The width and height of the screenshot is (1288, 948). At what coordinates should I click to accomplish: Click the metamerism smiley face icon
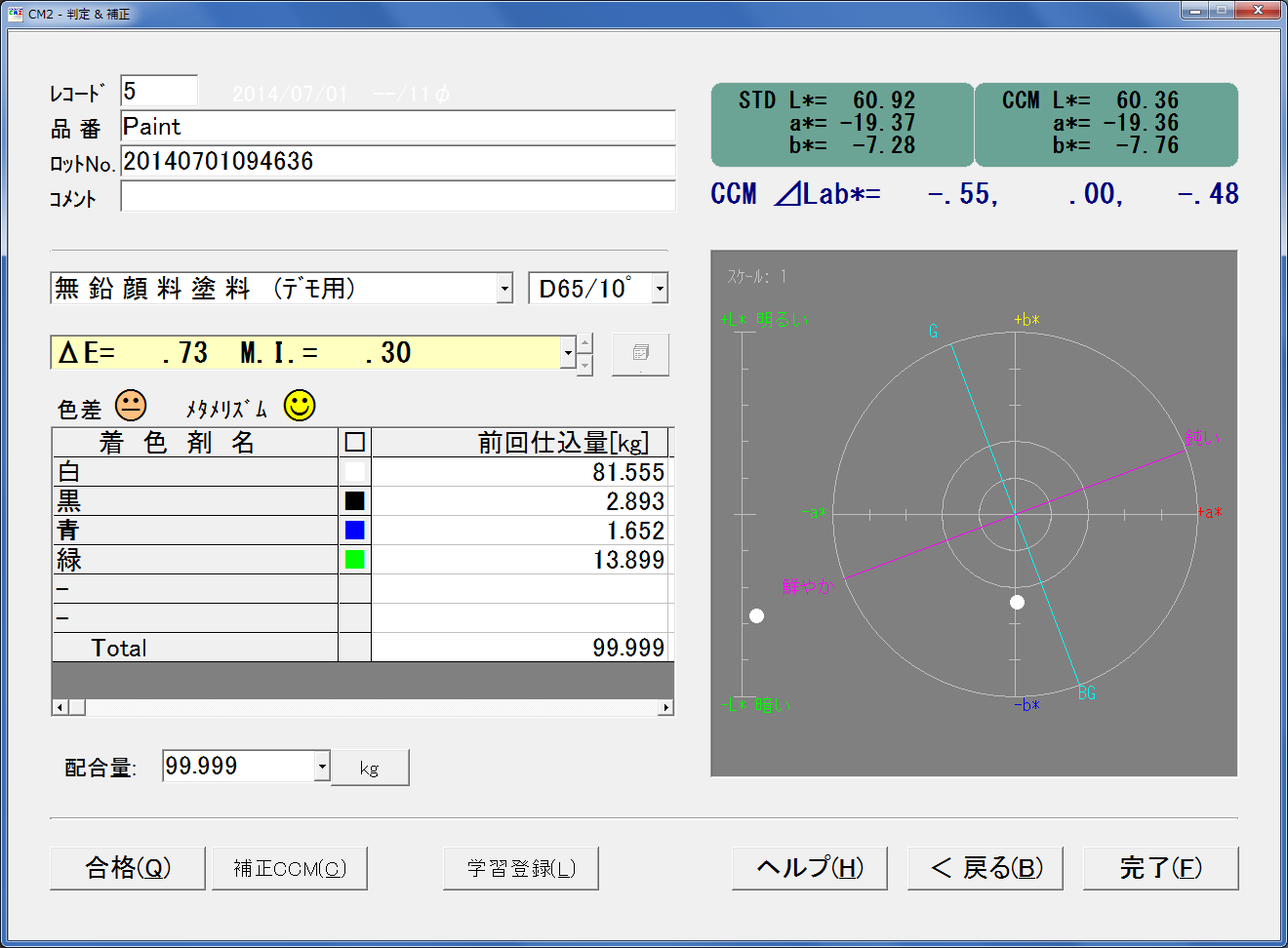(x=300, y=406)
